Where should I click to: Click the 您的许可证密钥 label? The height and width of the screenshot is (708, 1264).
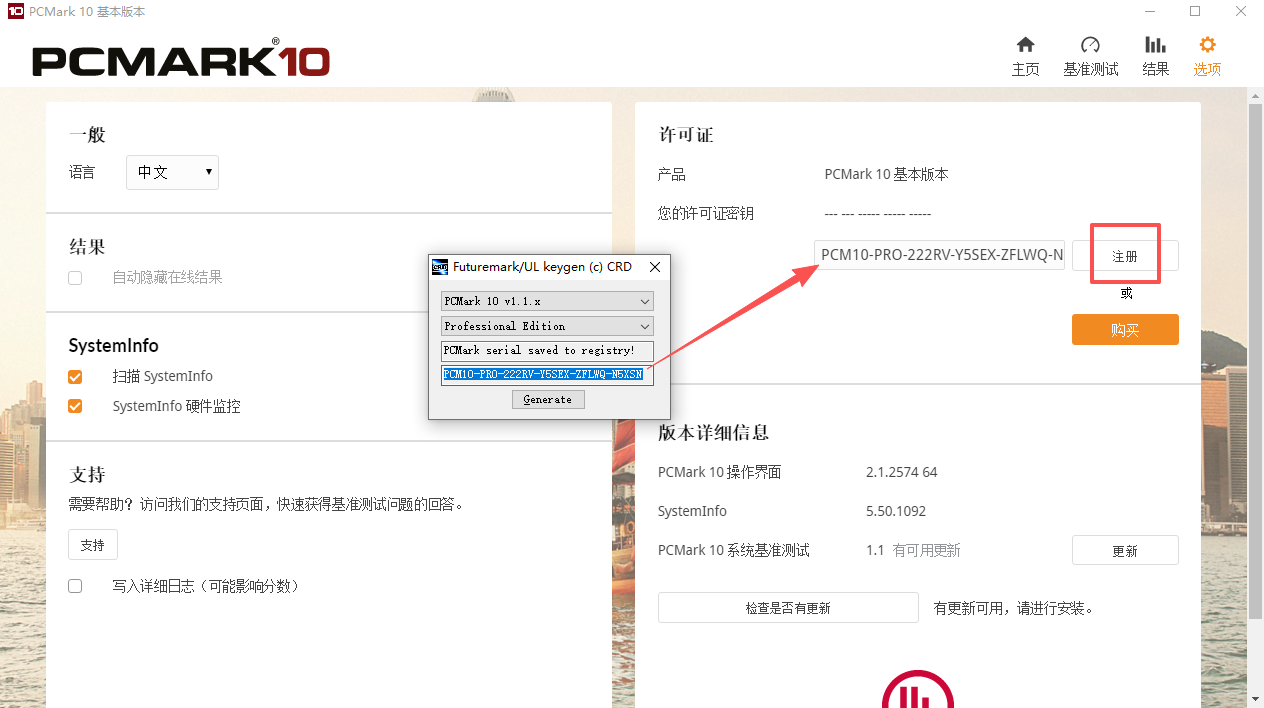coord(706,213)
